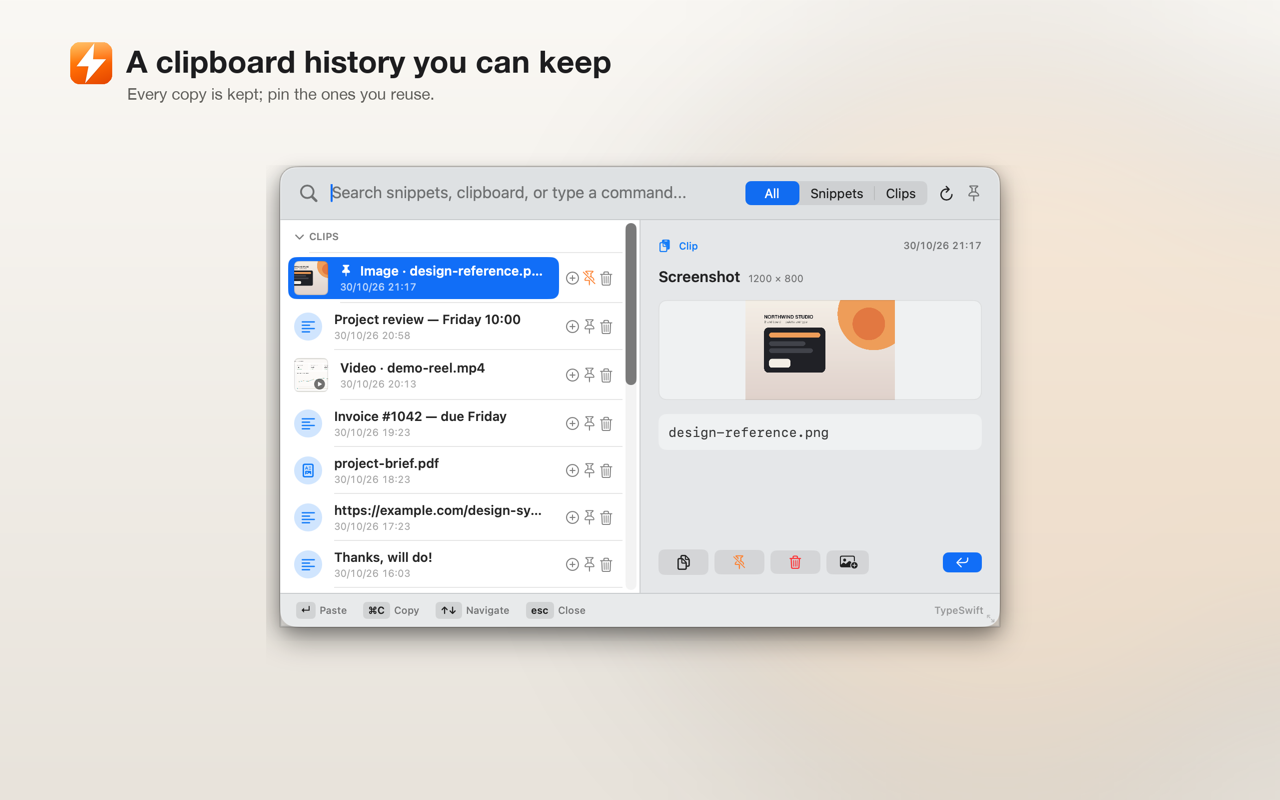This screenshot has width=1280, height=800.
Task: Unpin the design-reference image clip in list
Action: [x=589, y=279]
